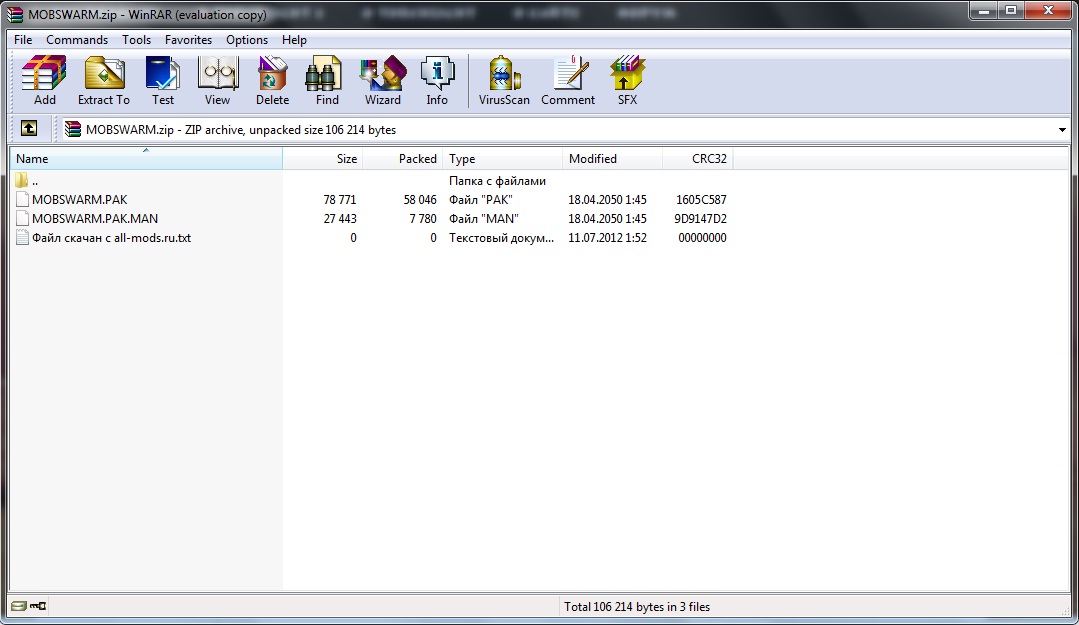
Task: Open the Help menu
Action: 294,40
